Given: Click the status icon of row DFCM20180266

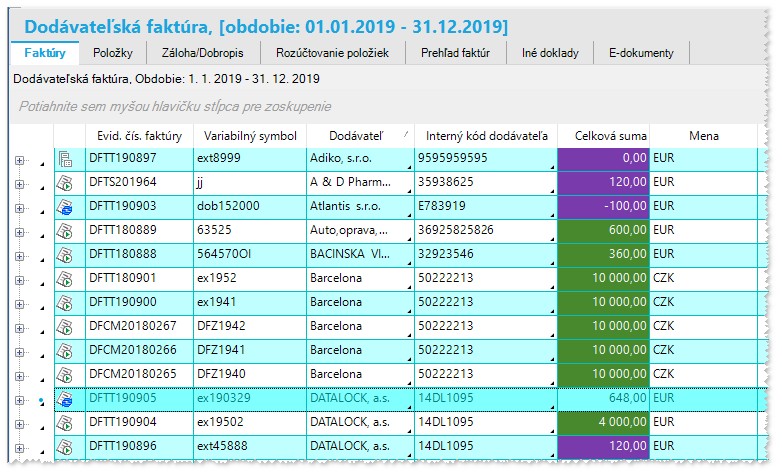Looking at the screenshot, I should (64, 351).
